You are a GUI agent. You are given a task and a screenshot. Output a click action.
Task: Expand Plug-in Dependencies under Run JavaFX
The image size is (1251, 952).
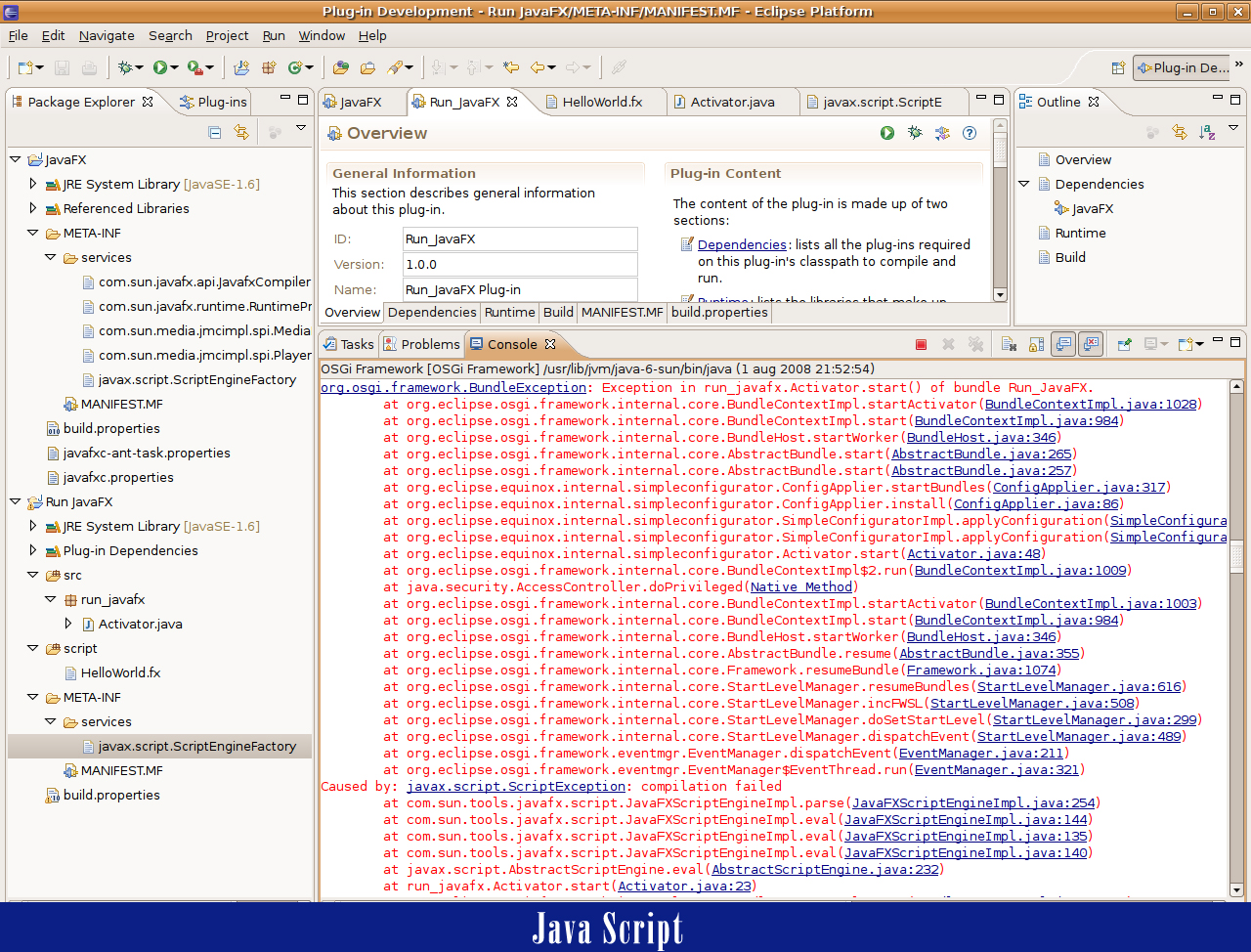(x=33, y=550)
